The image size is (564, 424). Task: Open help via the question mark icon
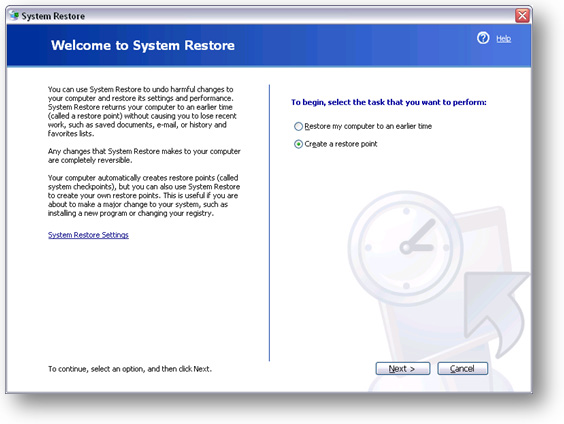click(483, 38)
